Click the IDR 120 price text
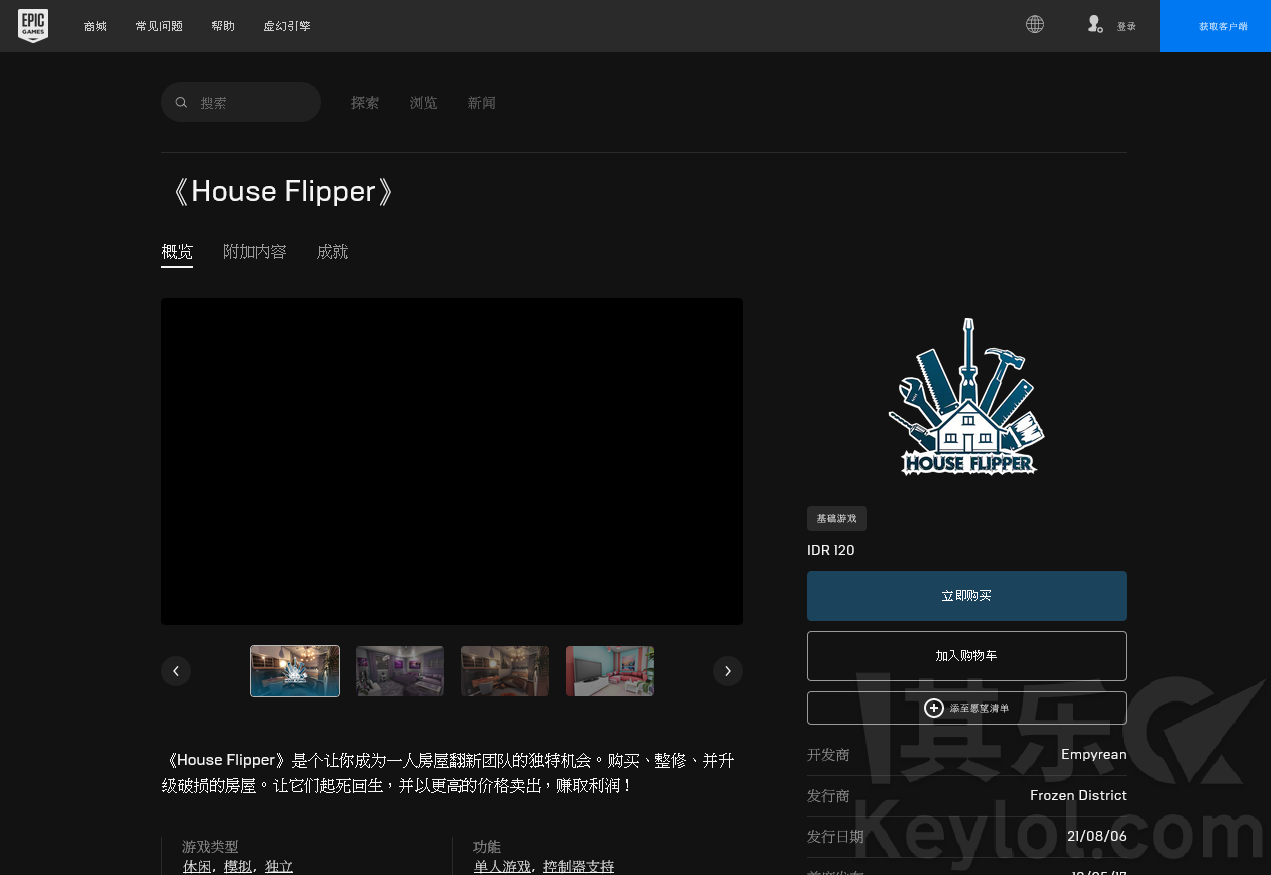 tap(831, 550)
